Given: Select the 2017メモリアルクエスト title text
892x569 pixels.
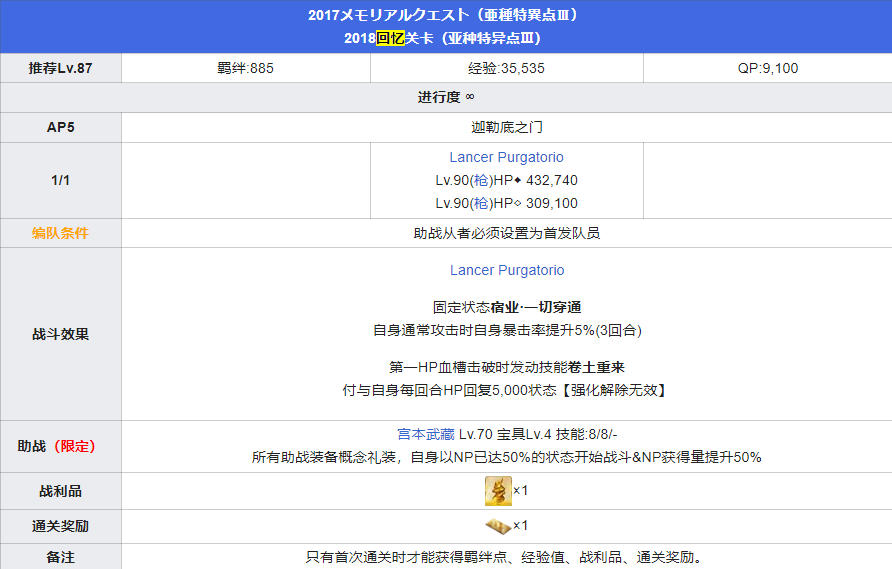Looking at the screenshot, I should click(x=443, y=15).
